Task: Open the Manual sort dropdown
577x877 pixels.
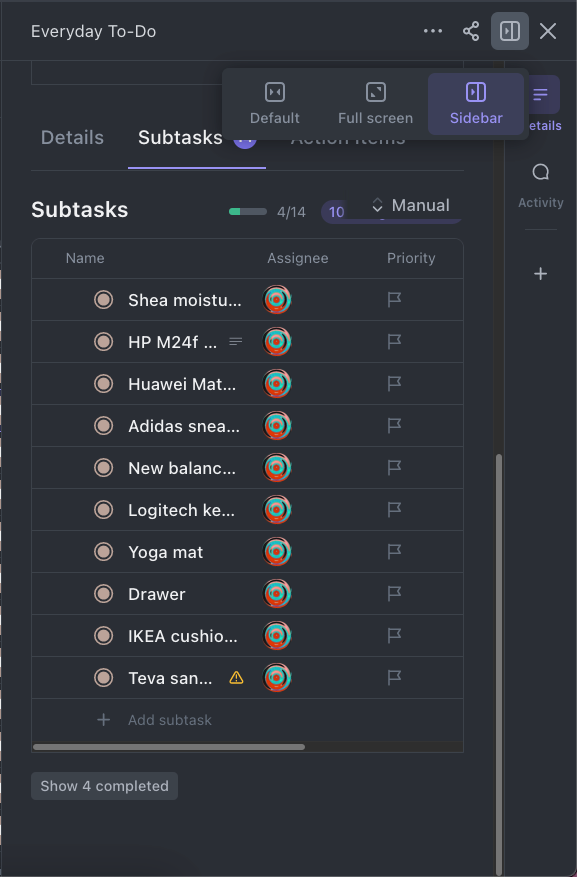Action: click(x=411, y=205)
